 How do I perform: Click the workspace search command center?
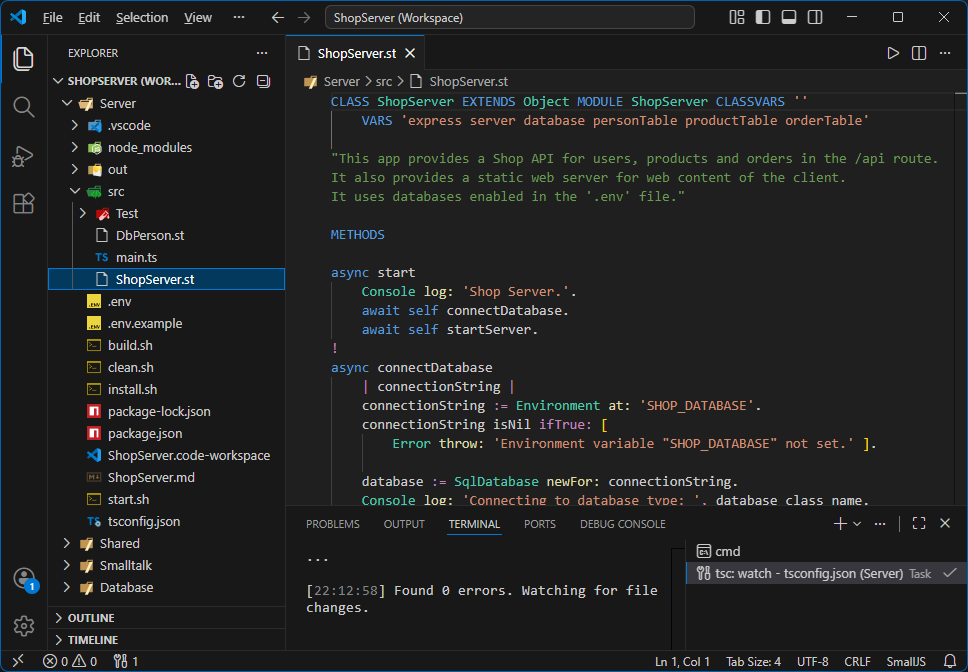[509, 17]
